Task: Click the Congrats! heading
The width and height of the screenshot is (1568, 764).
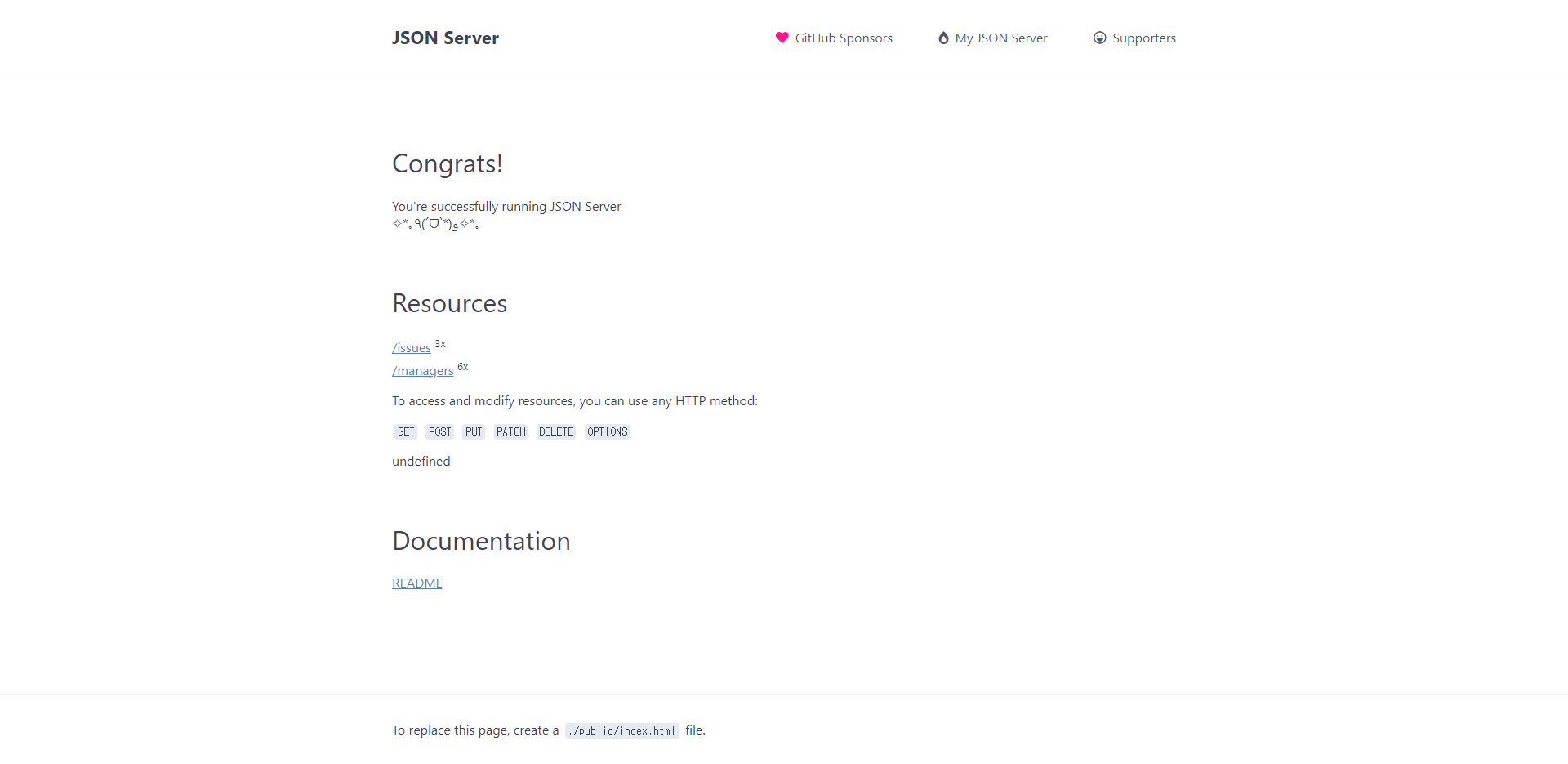Action: pos(448,163)
